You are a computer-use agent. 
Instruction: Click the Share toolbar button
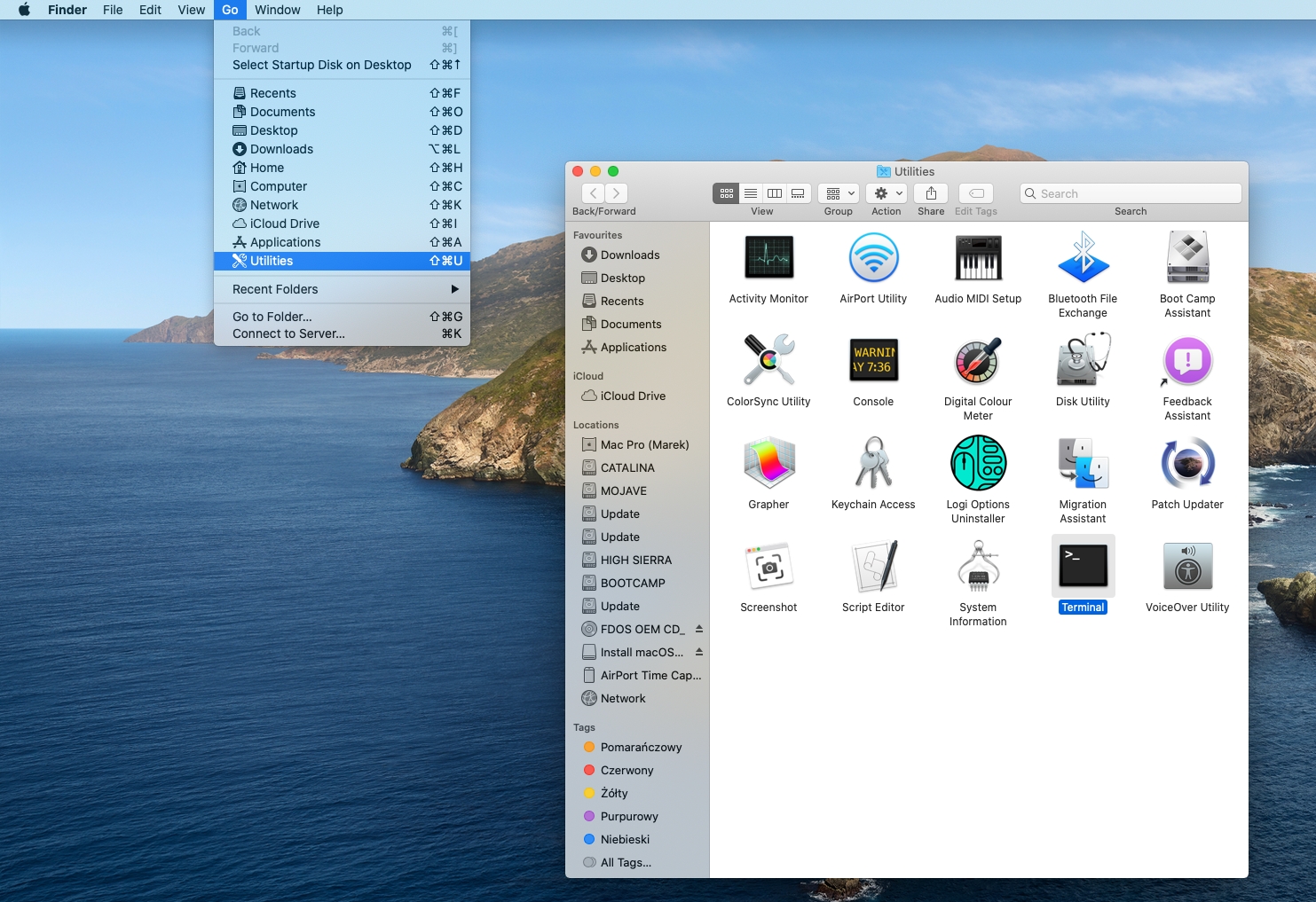coord(931,193)
